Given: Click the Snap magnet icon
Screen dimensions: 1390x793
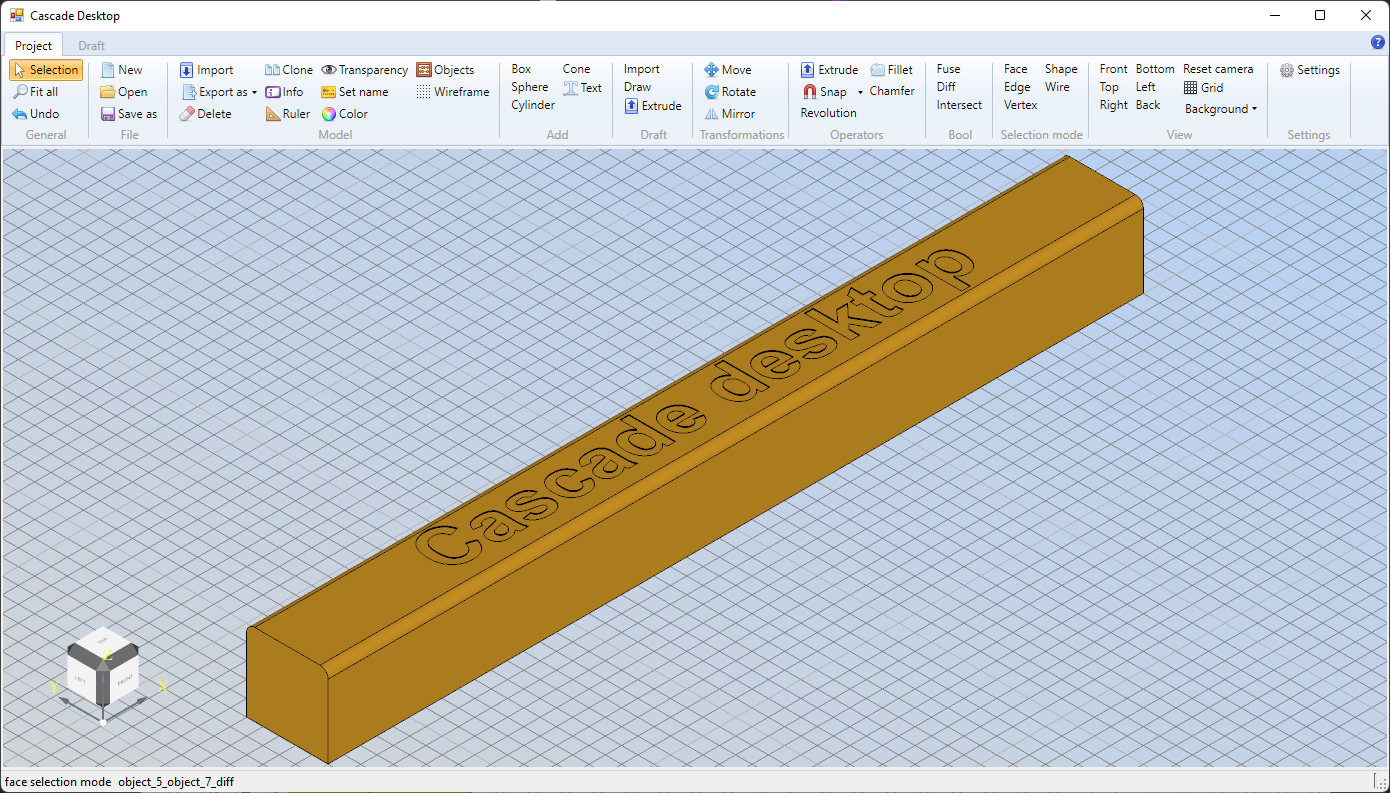Looking at the screenshot, I should [x=811, y=92].
